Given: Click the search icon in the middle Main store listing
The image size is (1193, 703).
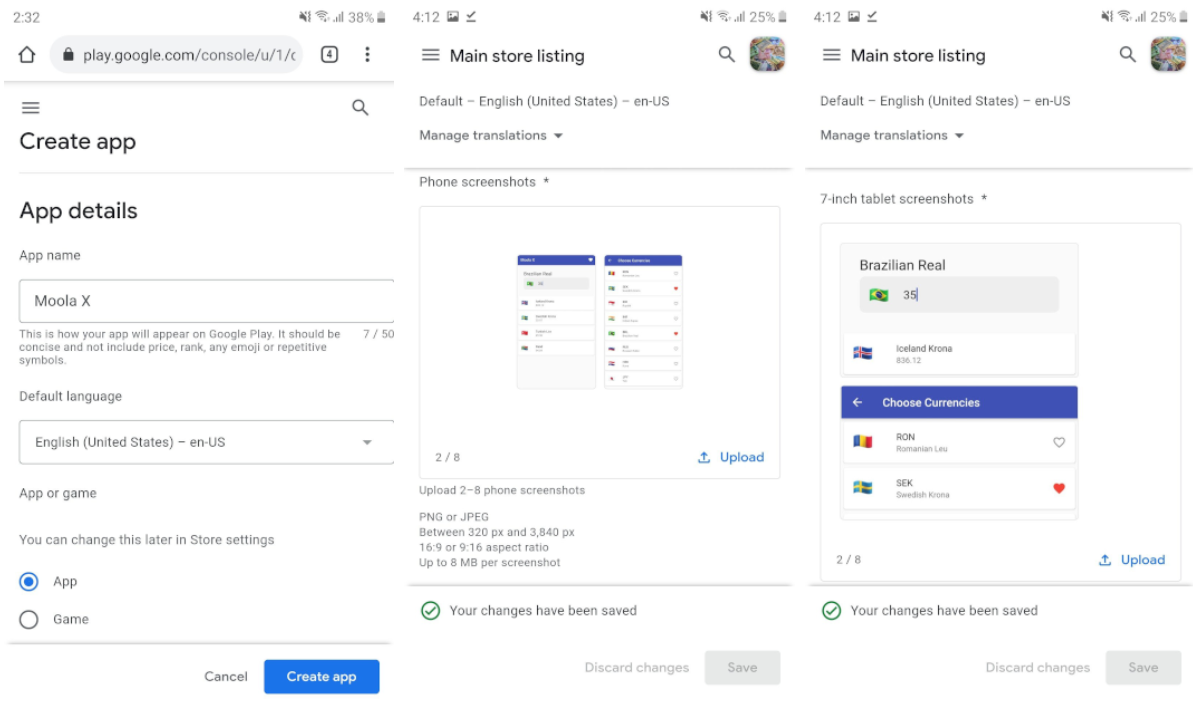Looking at the screenshot, I should (727, 55).
